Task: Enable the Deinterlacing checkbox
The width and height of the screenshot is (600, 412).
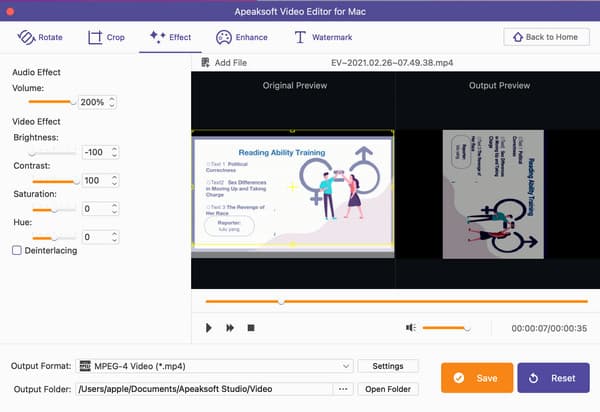Action: (x=17, y=251)
